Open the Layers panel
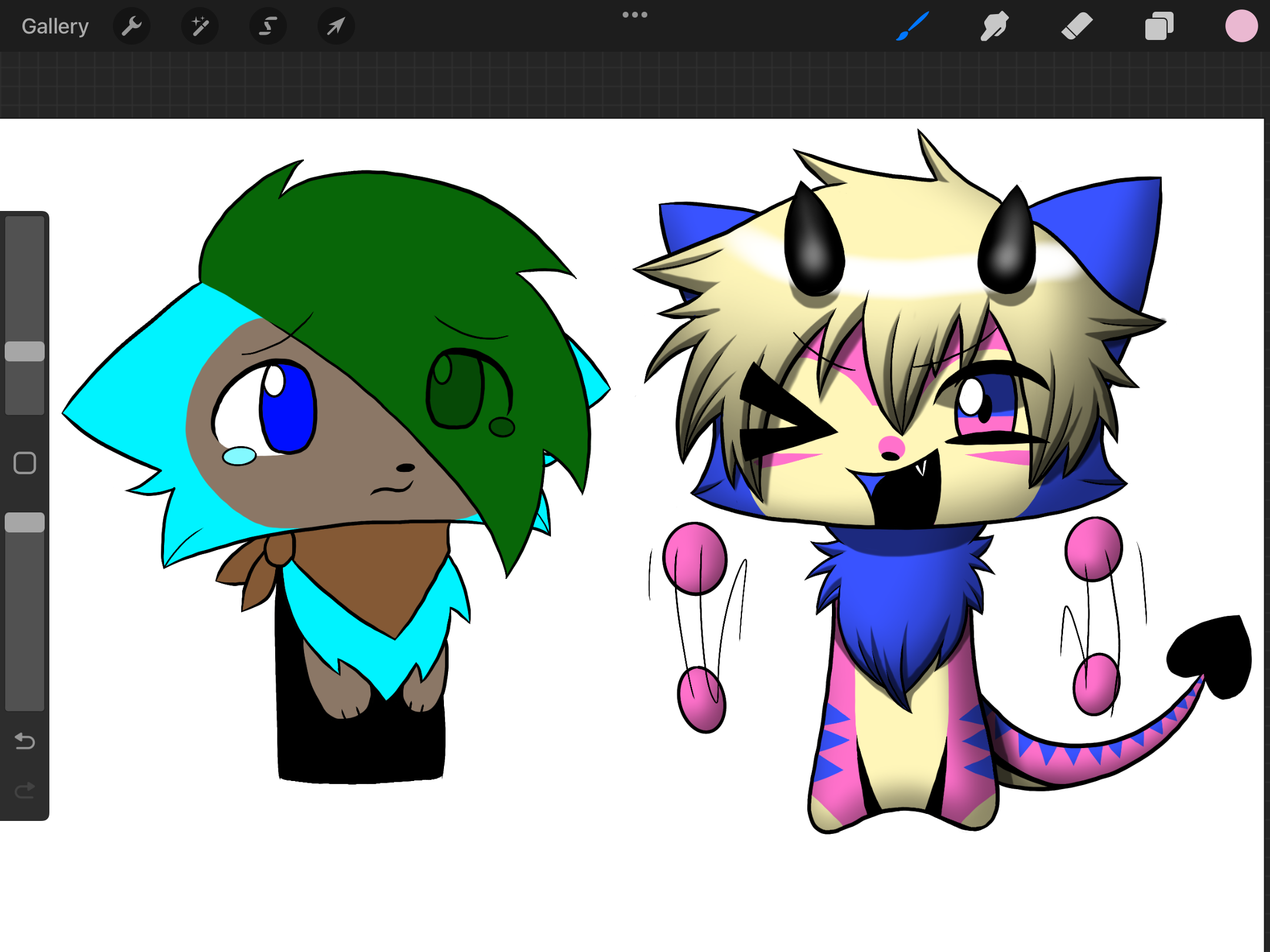The image size is (1270, 952). (x=1159, y=26)
